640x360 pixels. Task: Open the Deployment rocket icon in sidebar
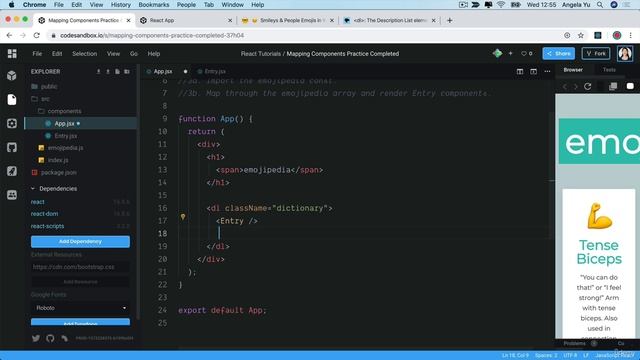(12, 171)
